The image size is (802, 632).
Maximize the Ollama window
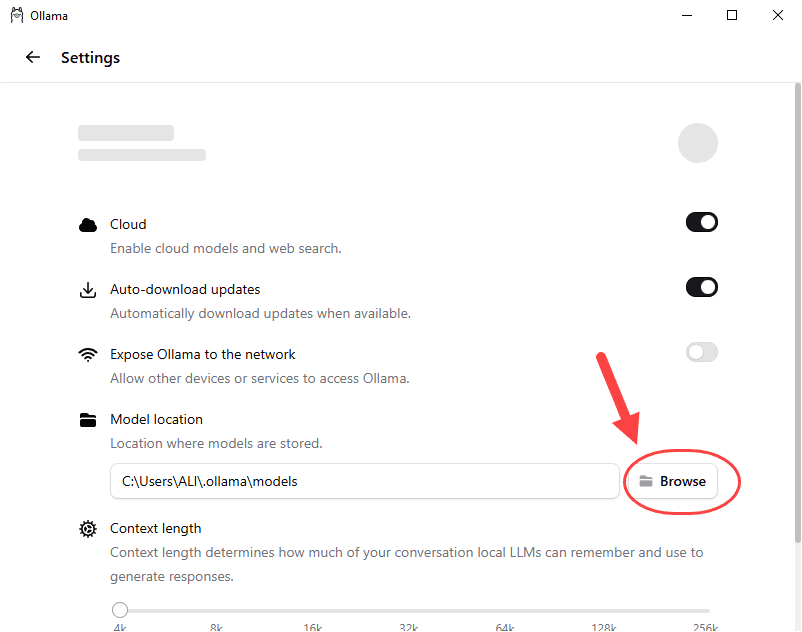click(732, 15)
